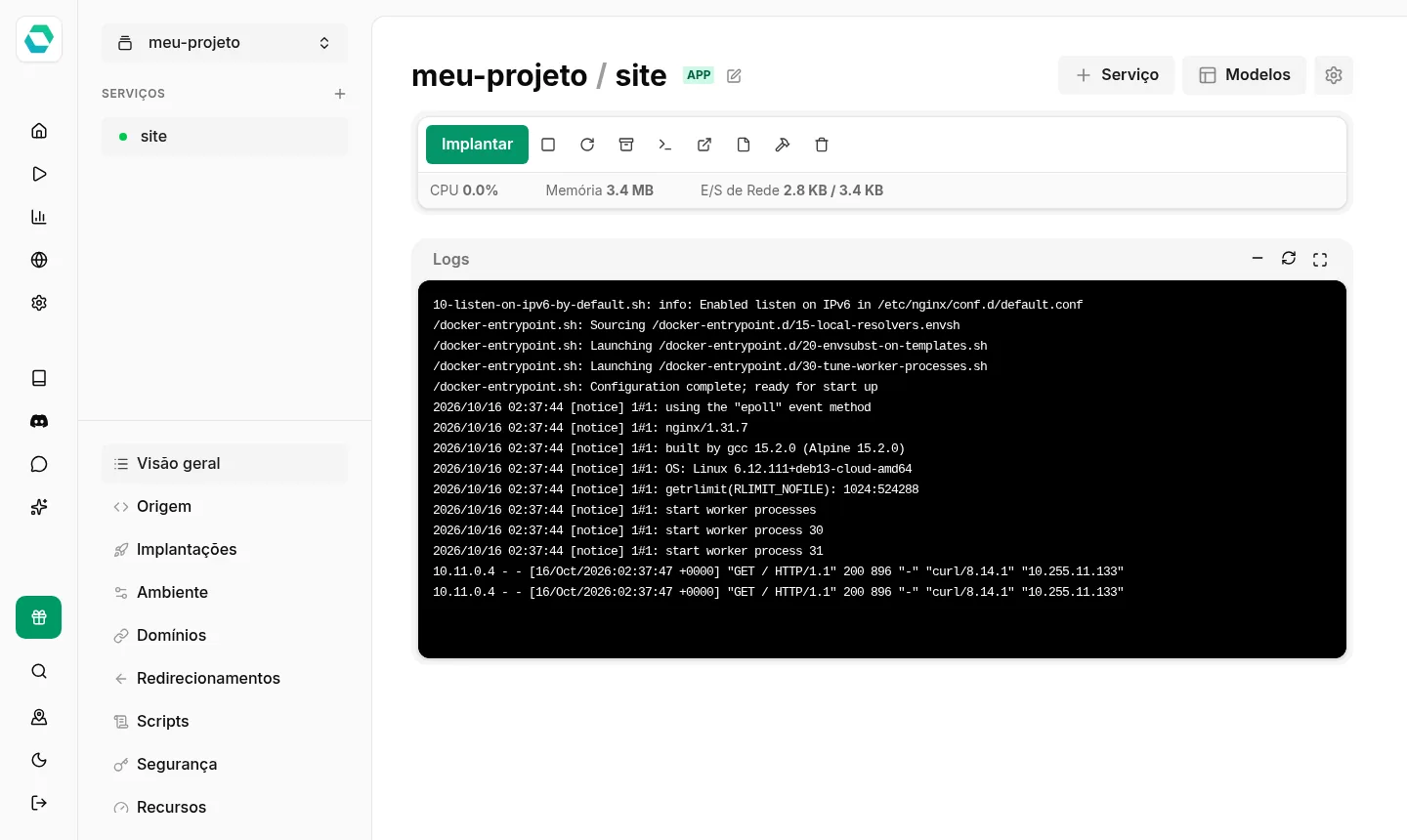Click the Easypanel logo
This screenshot has width=1407, height=840.
[x=39, y=39]
